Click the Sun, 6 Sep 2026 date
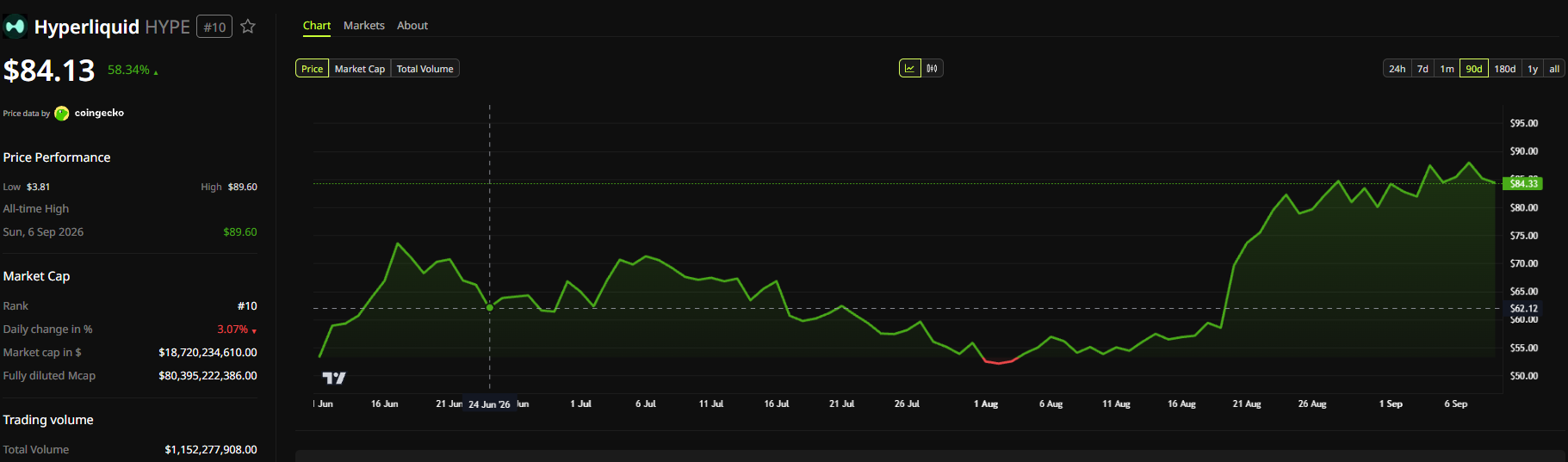 click(x=44, y=232)
